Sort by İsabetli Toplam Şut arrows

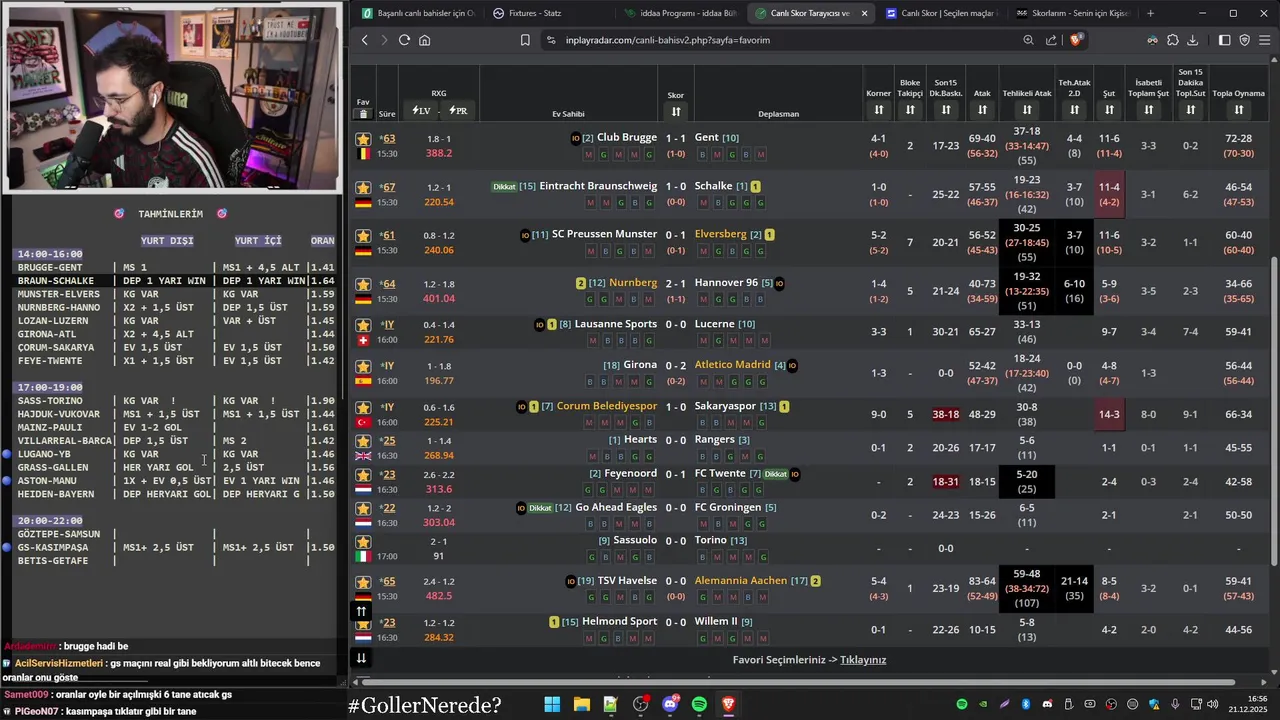[x=1148, y=109]
